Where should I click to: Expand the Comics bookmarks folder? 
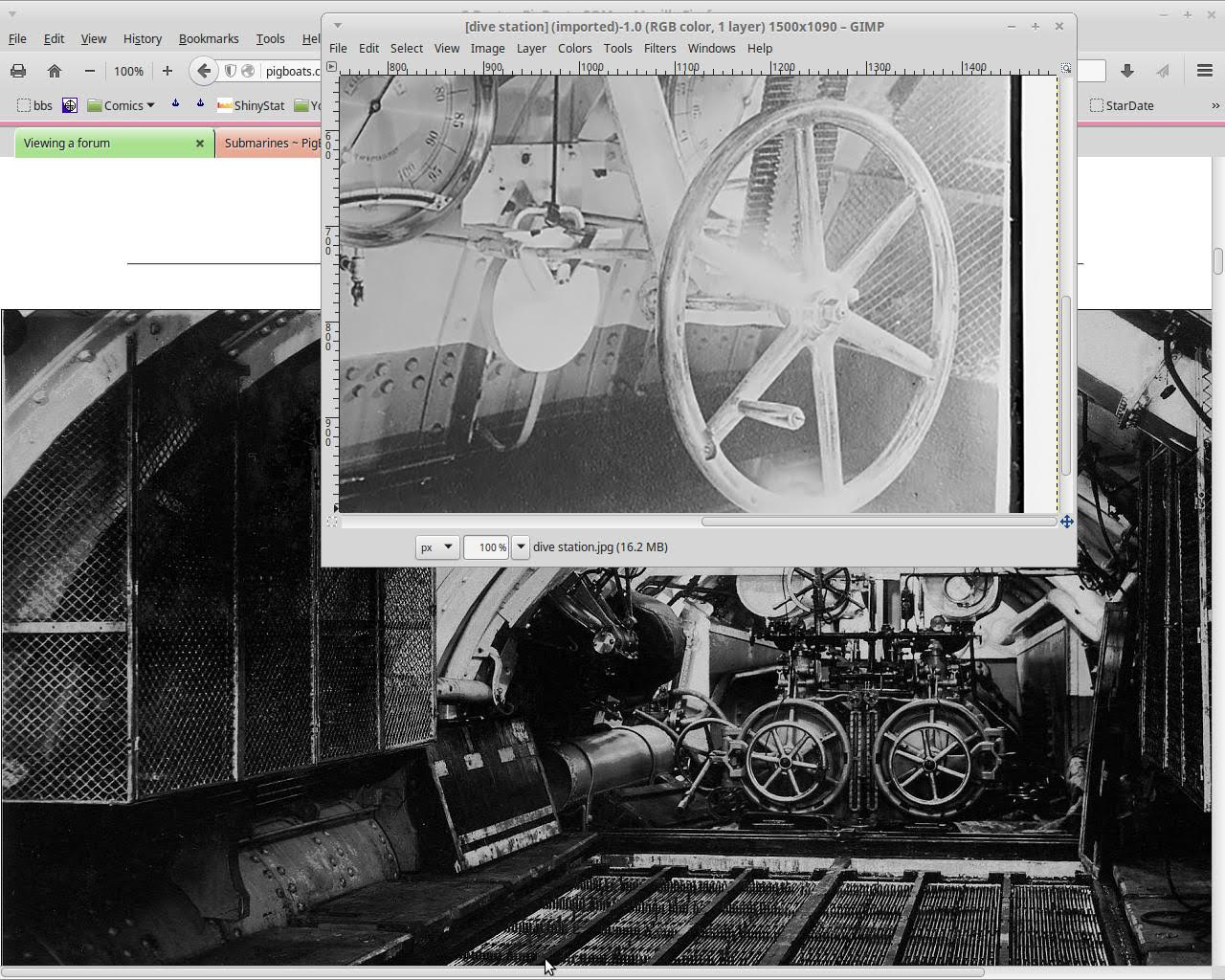122,105
